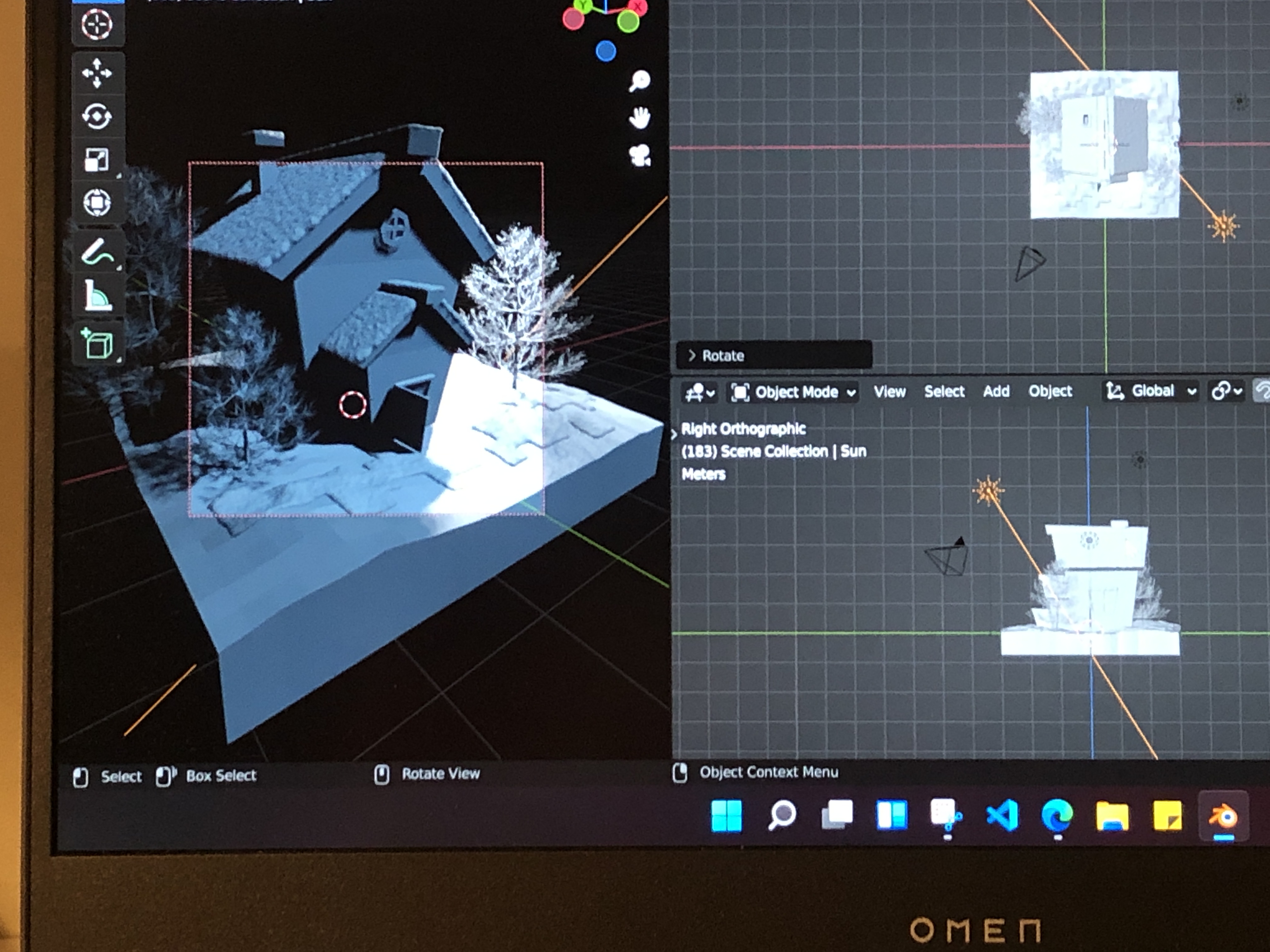Open the Object Mode dropdown

pyautogui.click(x=793, y=392)
